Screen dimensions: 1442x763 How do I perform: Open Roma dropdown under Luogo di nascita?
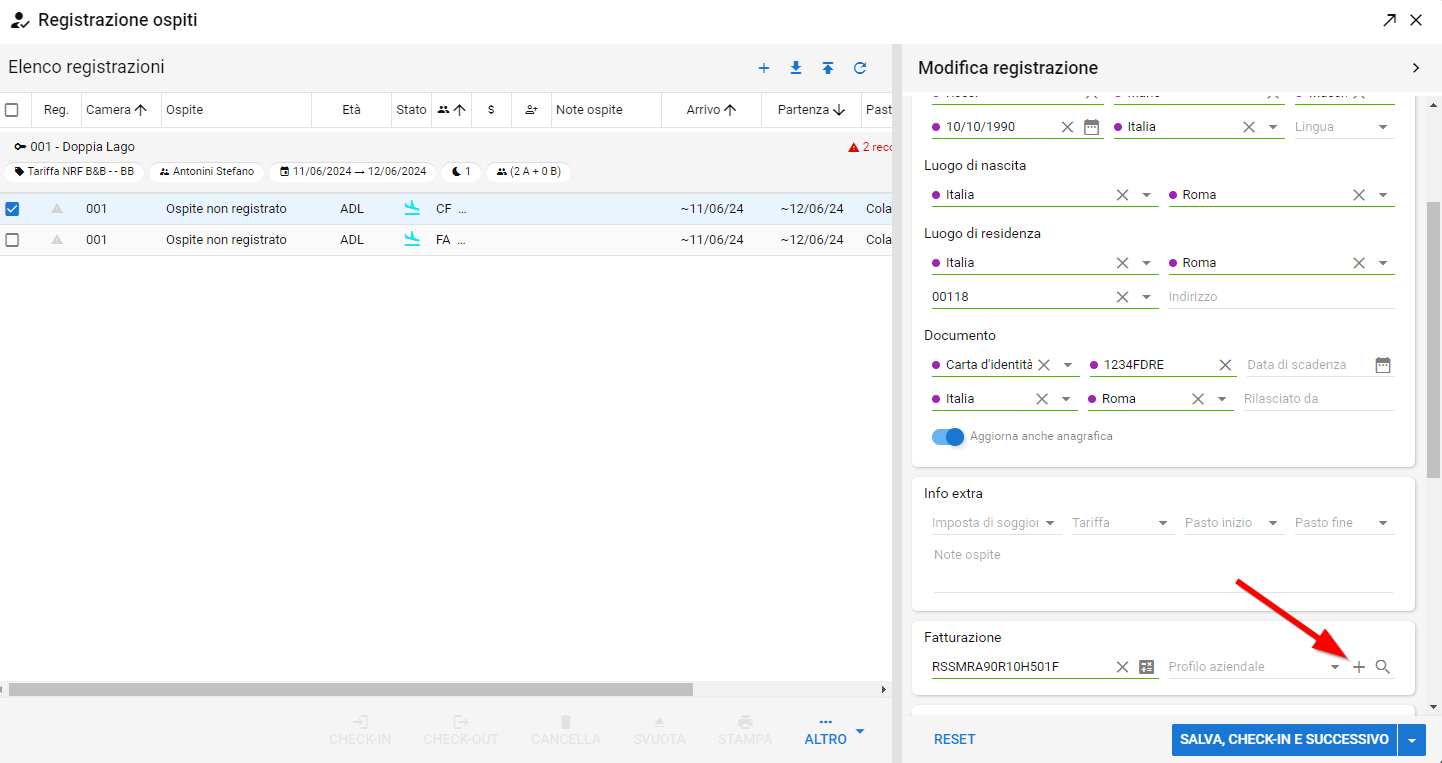[1383, 195]
